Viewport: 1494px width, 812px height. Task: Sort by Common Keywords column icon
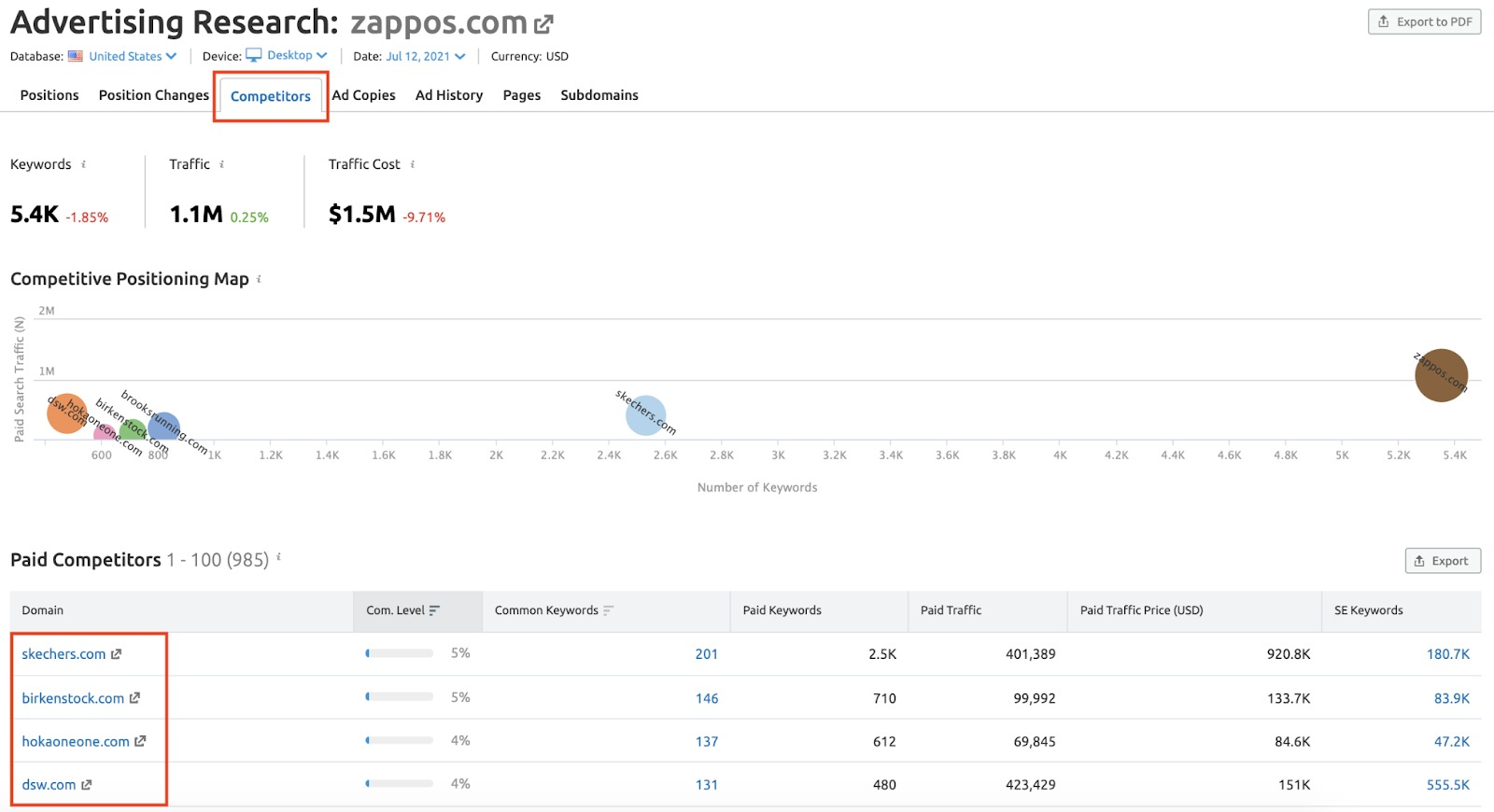(x=609, y=610)
